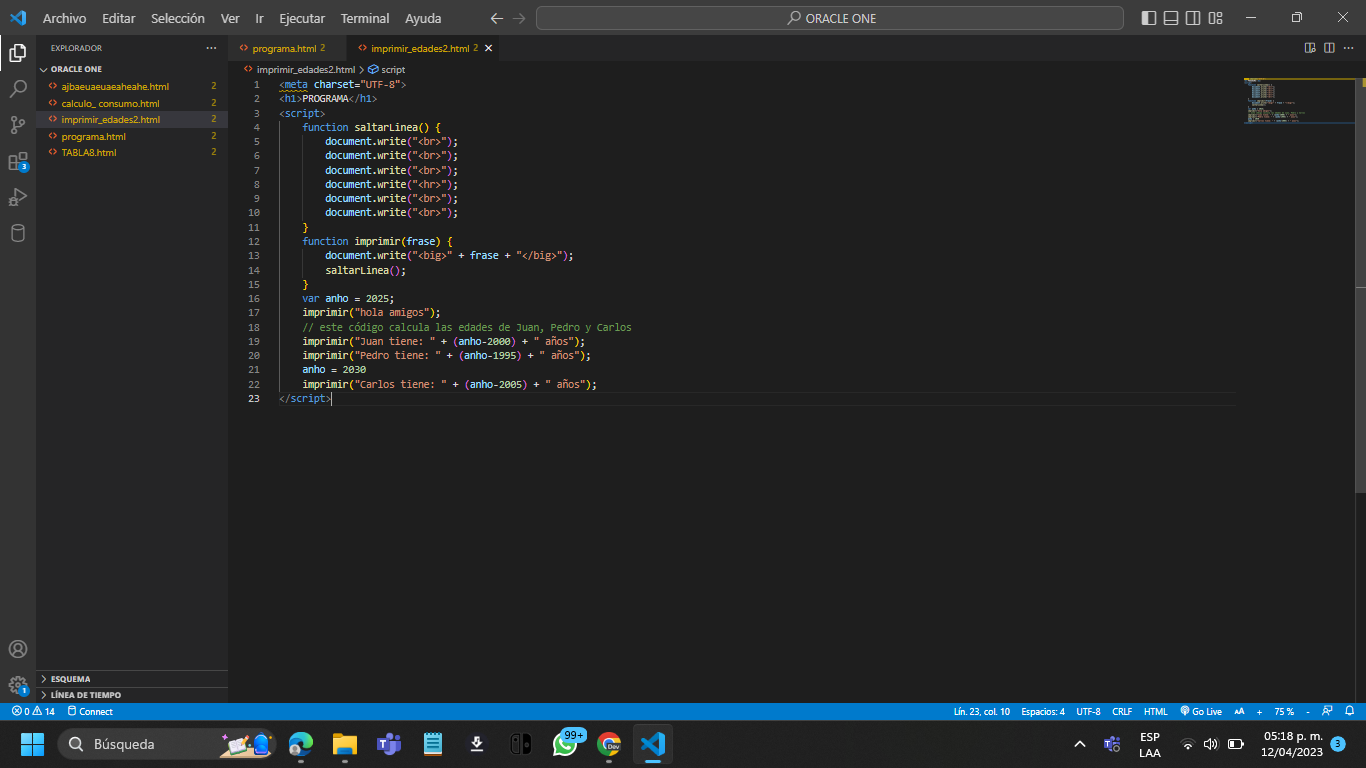Open the Ejecutar menu
Viewport: 1366px width, 768px height.
(x=302, y=18)
